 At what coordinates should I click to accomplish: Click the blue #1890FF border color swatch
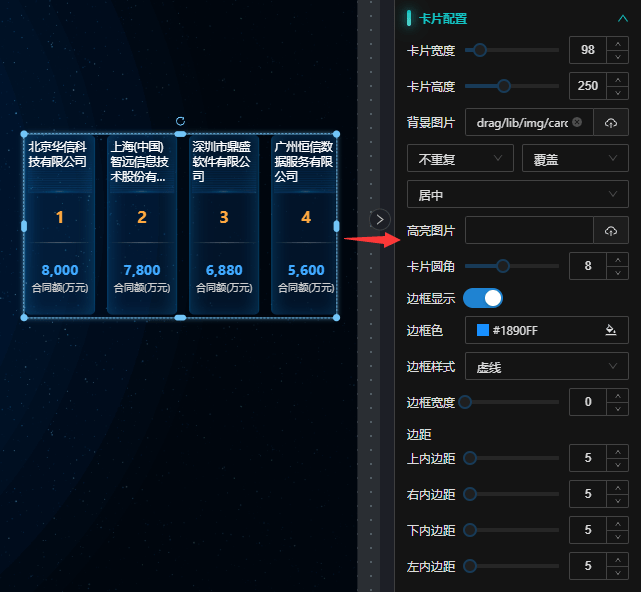tap(483, 330)
